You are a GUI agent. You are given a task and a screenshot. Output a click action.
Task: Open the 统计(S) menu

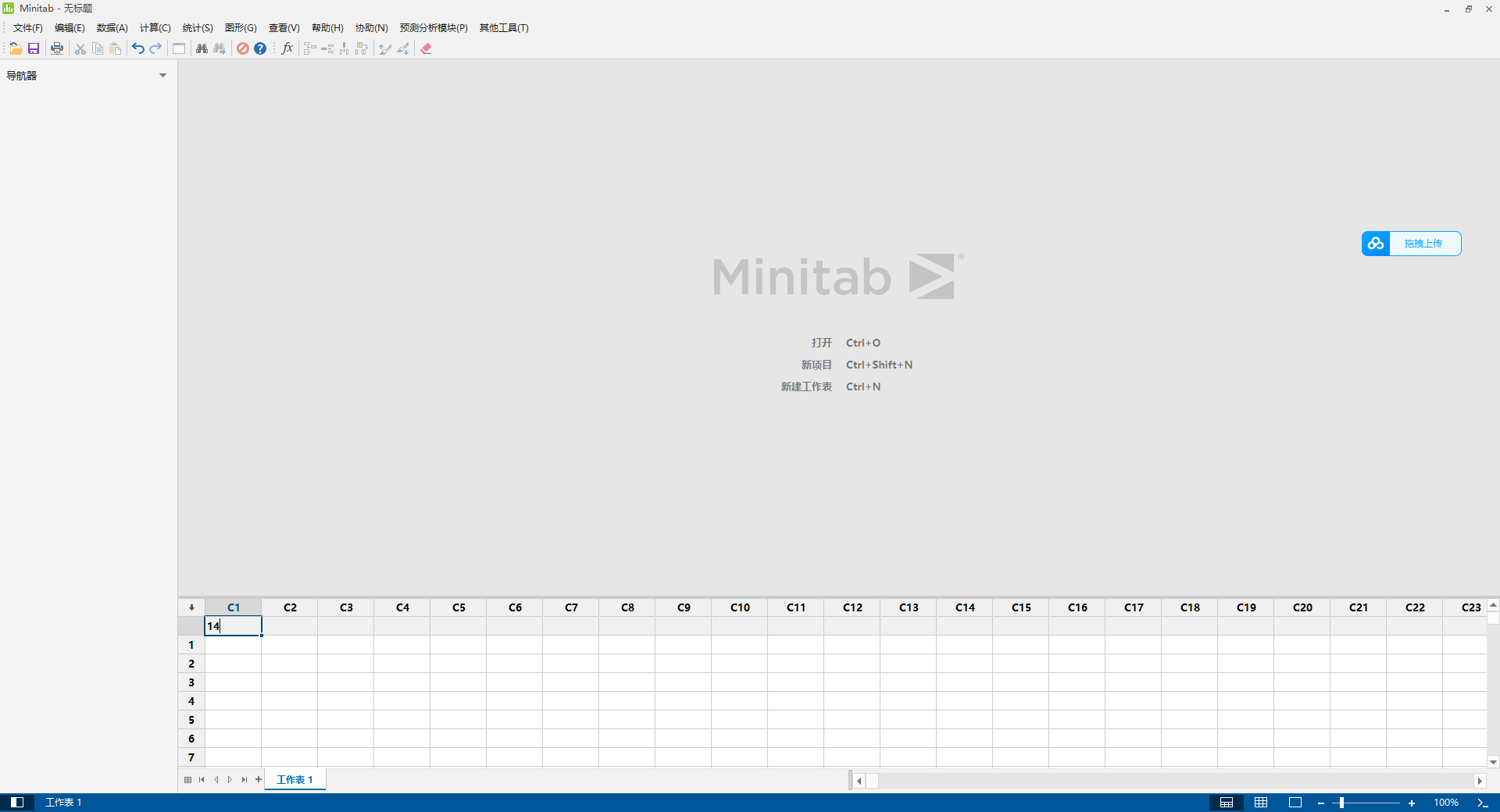tap(197, 27)
